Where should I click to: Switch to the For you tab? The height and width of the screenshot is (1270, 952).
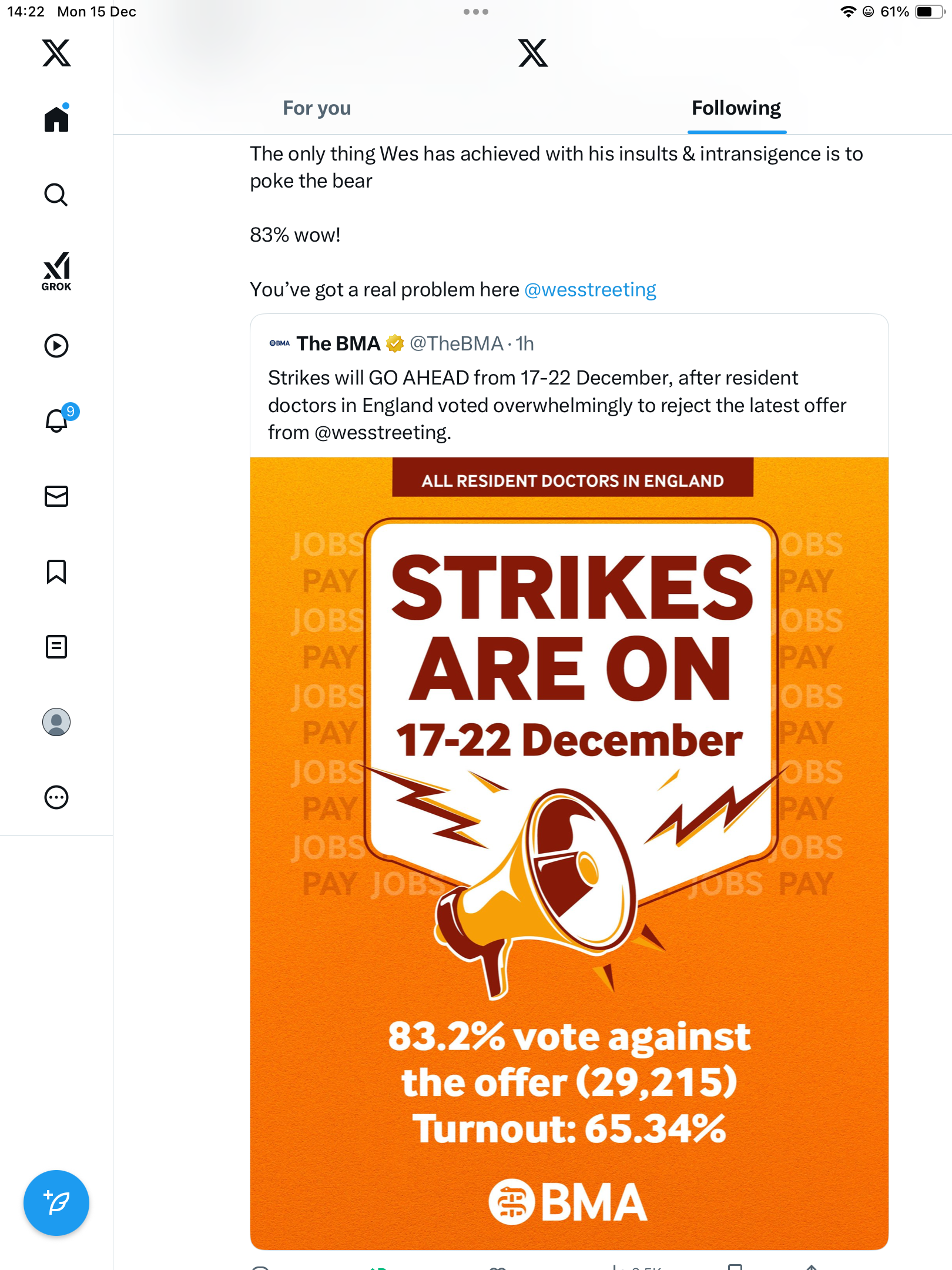[x=317, y=108]
